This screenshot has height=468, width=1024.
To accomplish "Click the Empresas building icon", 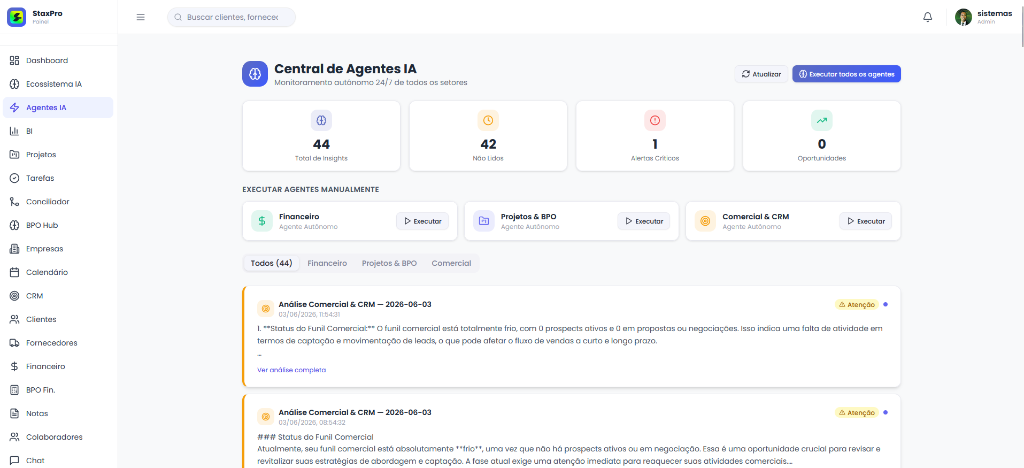I will click(14, 249).
